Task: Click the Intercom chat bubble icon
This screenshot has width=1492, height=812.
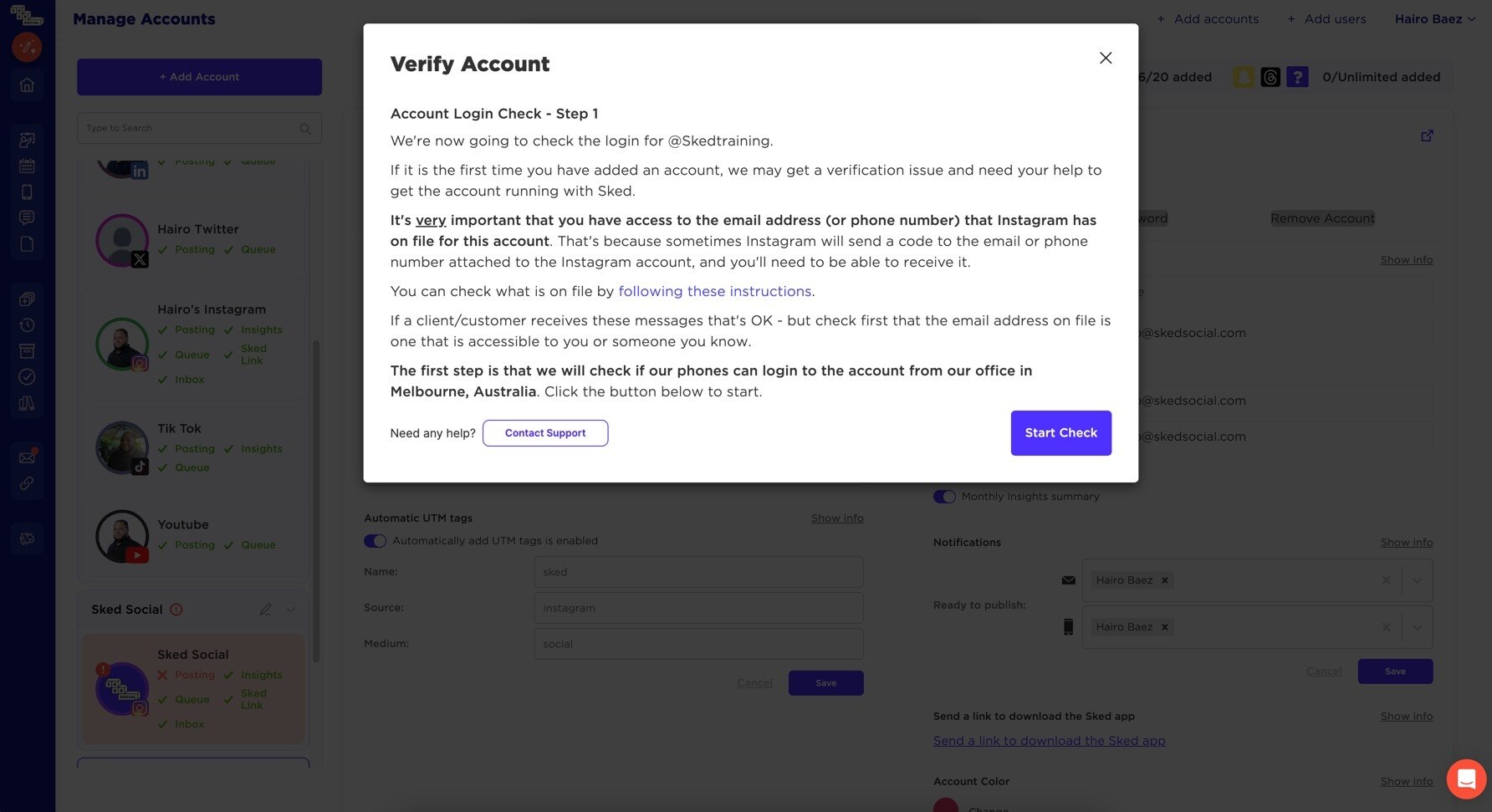Action: point(1466,779)
